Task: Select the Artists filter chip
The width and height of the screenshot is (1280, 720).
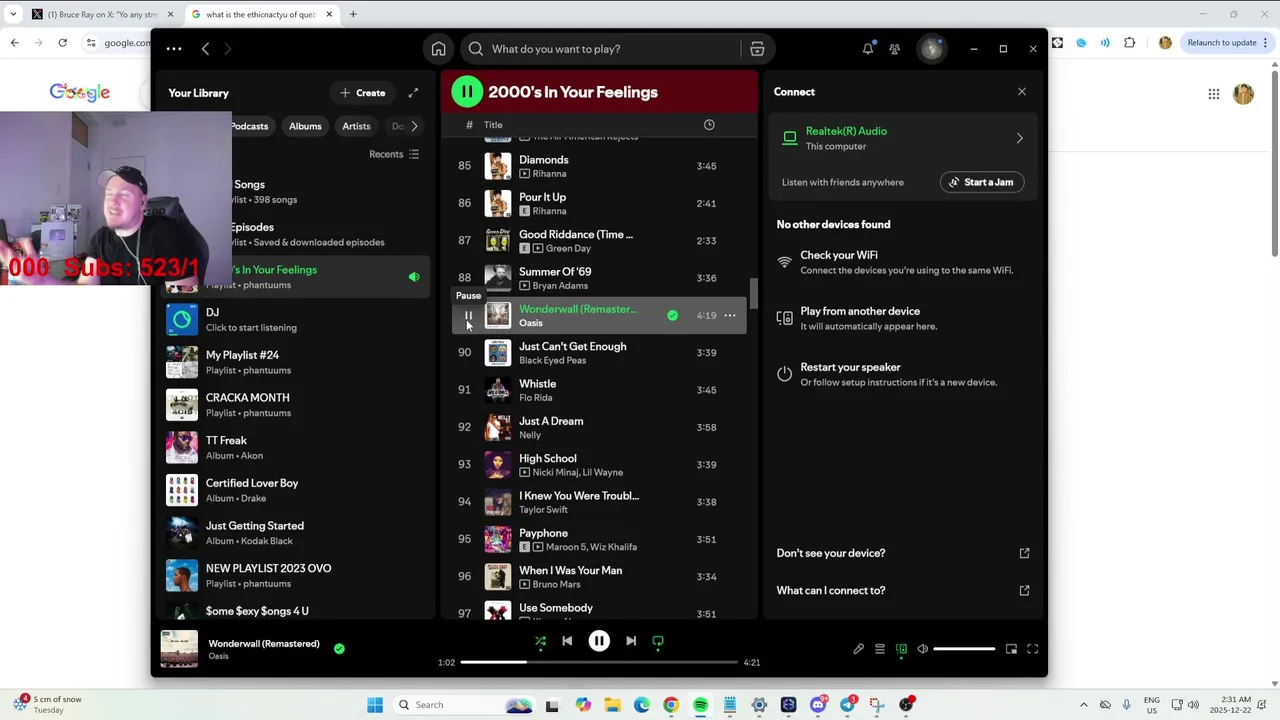Action: click(x=356, y=126)
